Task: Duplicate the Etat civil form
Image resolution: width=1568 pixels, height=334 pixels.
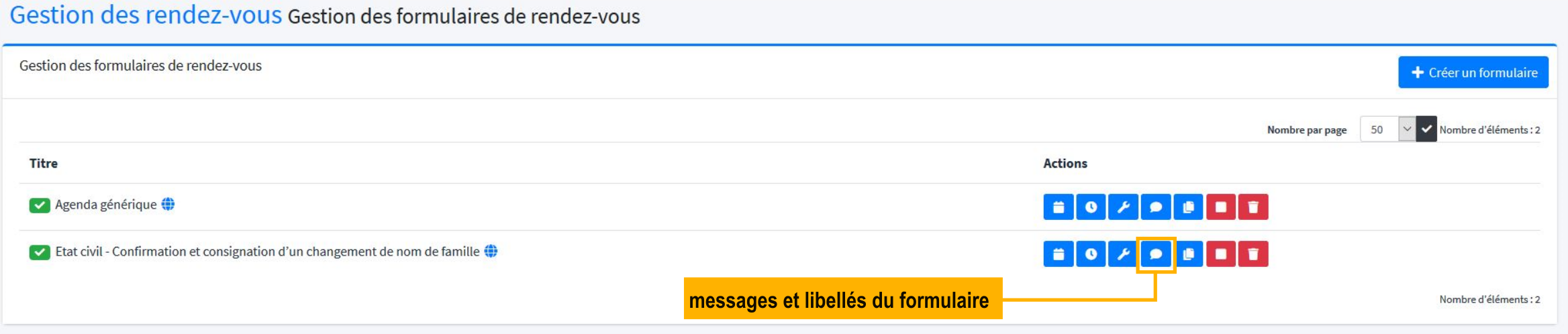Action: 1188,254
